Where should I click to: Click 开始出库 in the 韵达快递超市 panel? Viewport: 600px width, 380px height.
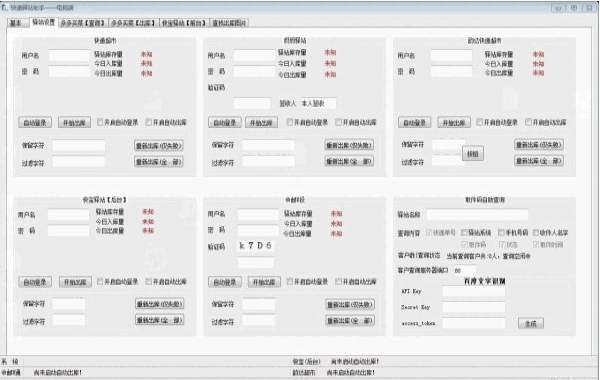click(x=454, y=122)
